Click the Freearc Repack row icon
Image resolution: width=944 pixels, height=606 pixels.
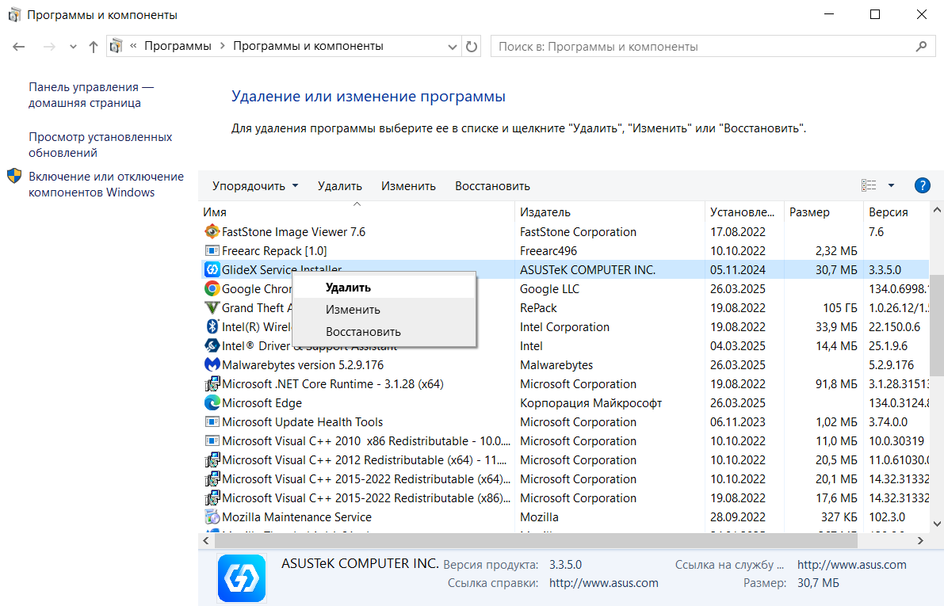tap(212, 250)
